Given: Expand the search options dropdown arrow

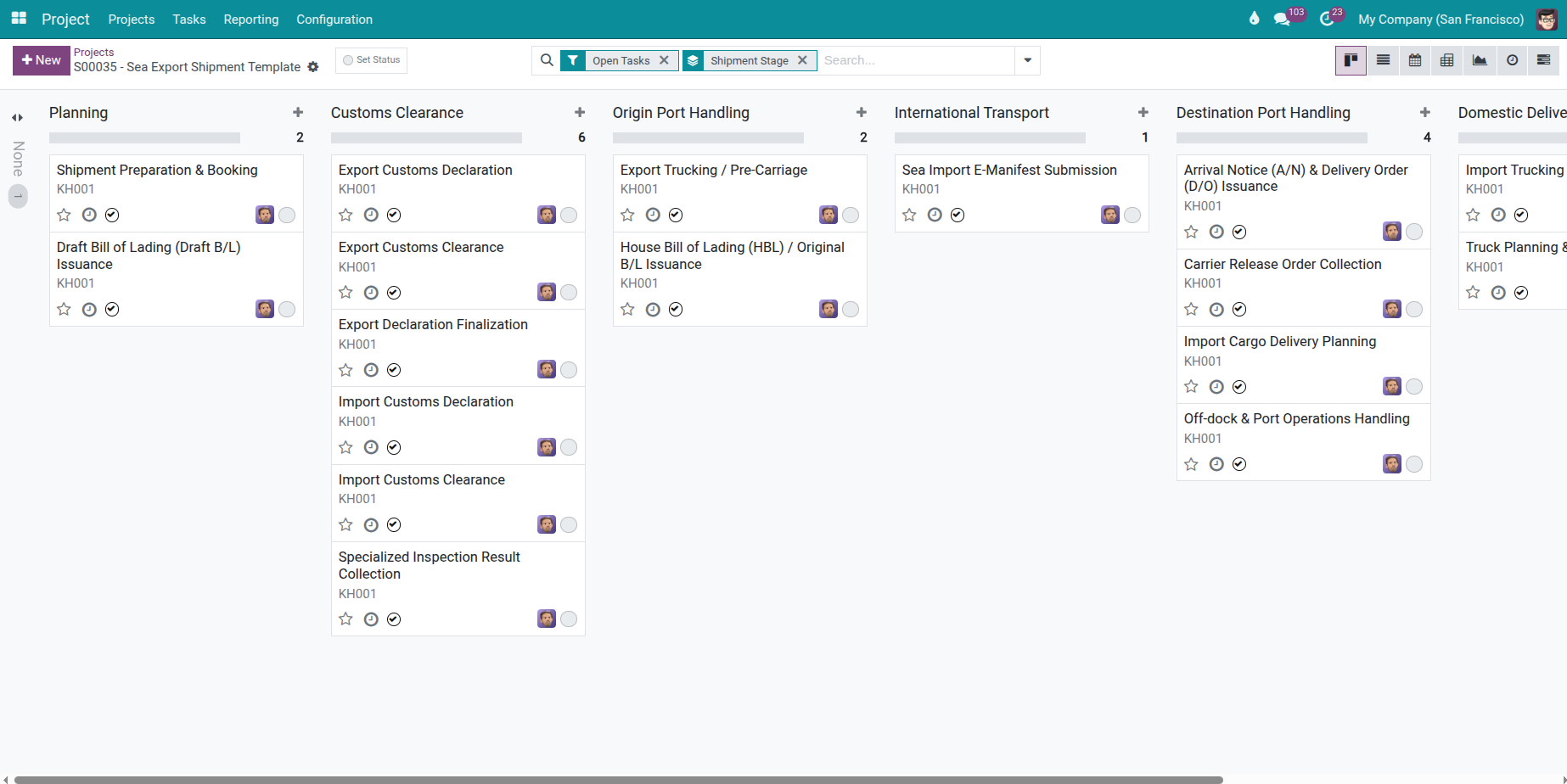Looking at the screenshot, I should (1027, 60).
